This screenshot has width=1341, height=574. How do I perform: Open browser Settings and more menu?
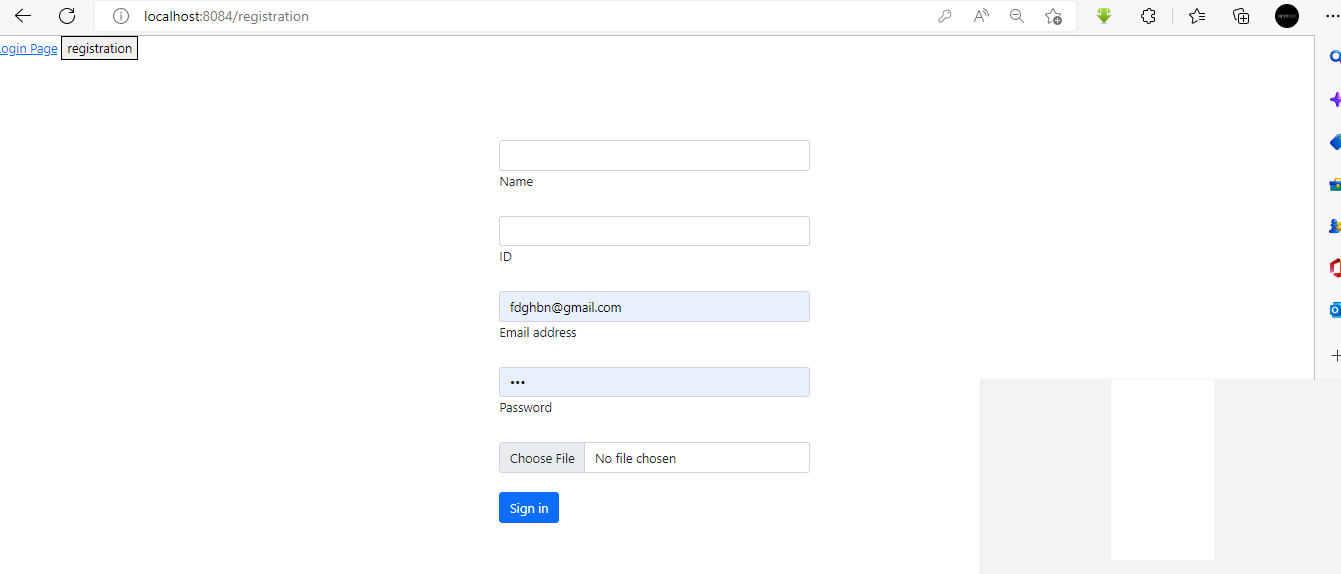tap(1330, 16)
